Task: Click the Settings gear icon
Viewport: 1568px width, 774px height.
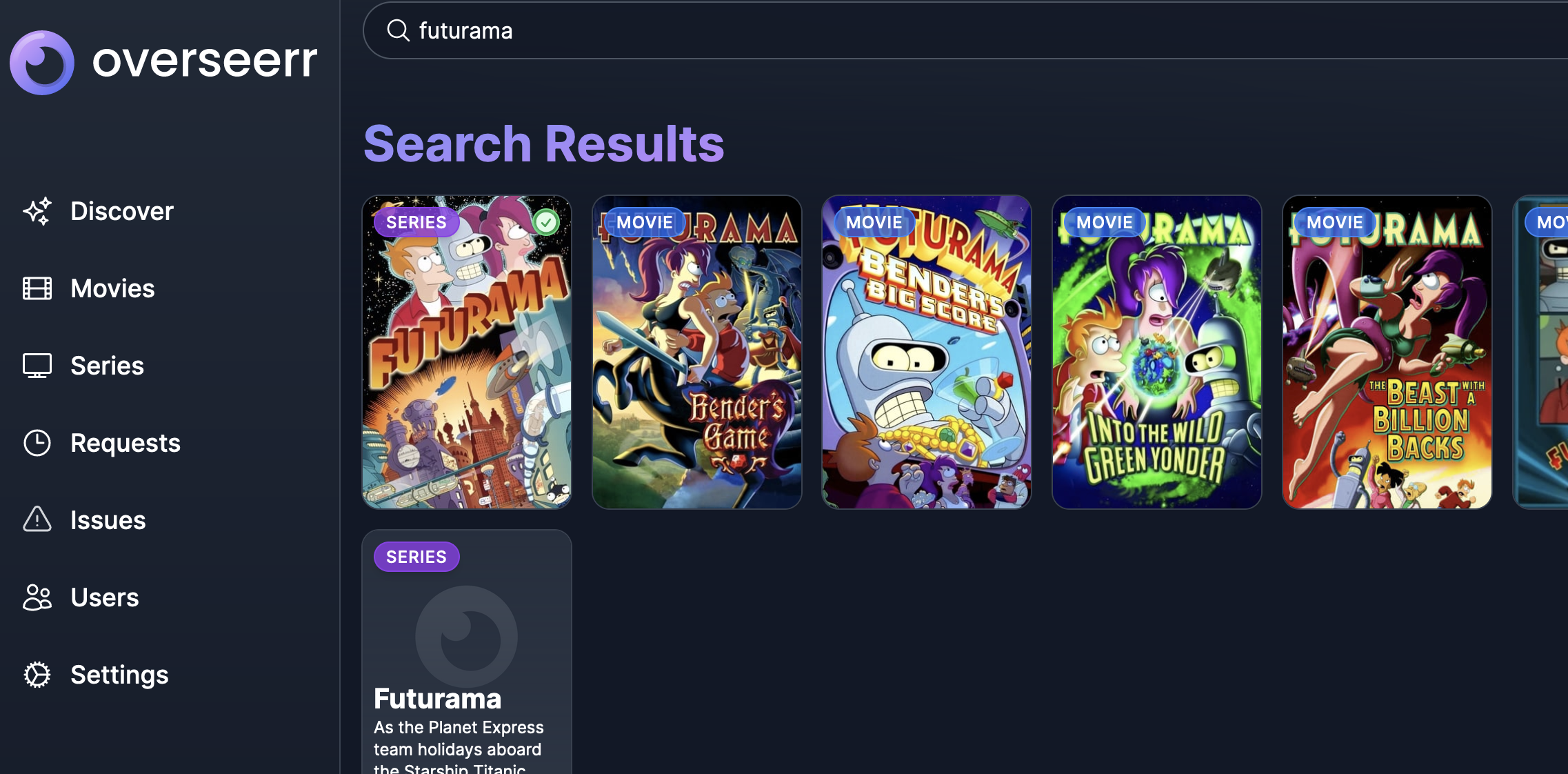Action: coord(37,675)
